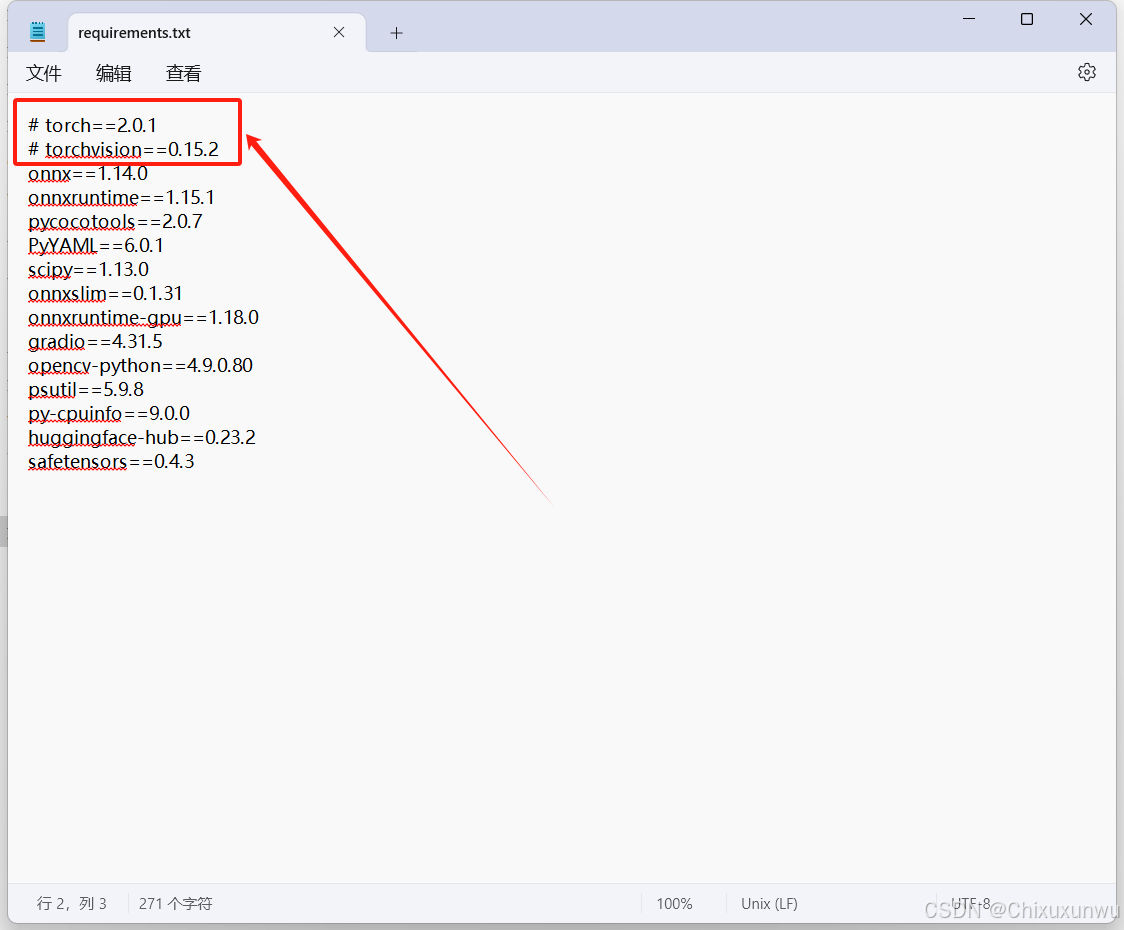Viewport: 1124px width, 930px height.
Task: Open the 编辑 menu
Action: [113, 73]
